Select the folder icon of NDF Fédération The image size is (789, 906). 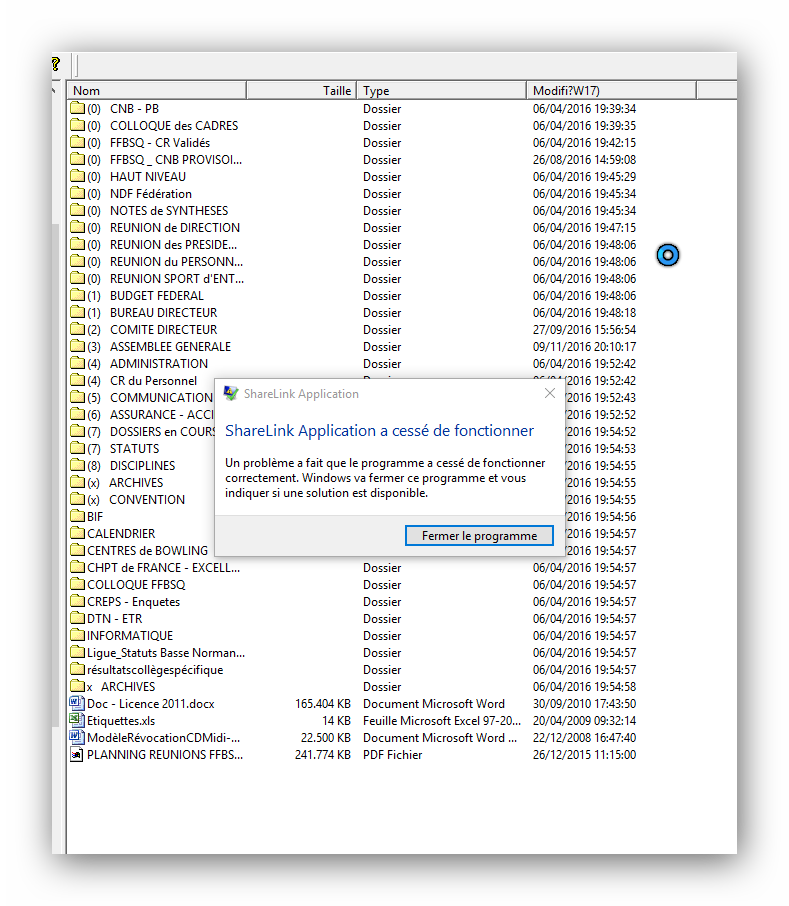pyautogui.click(x=77, y=194)
